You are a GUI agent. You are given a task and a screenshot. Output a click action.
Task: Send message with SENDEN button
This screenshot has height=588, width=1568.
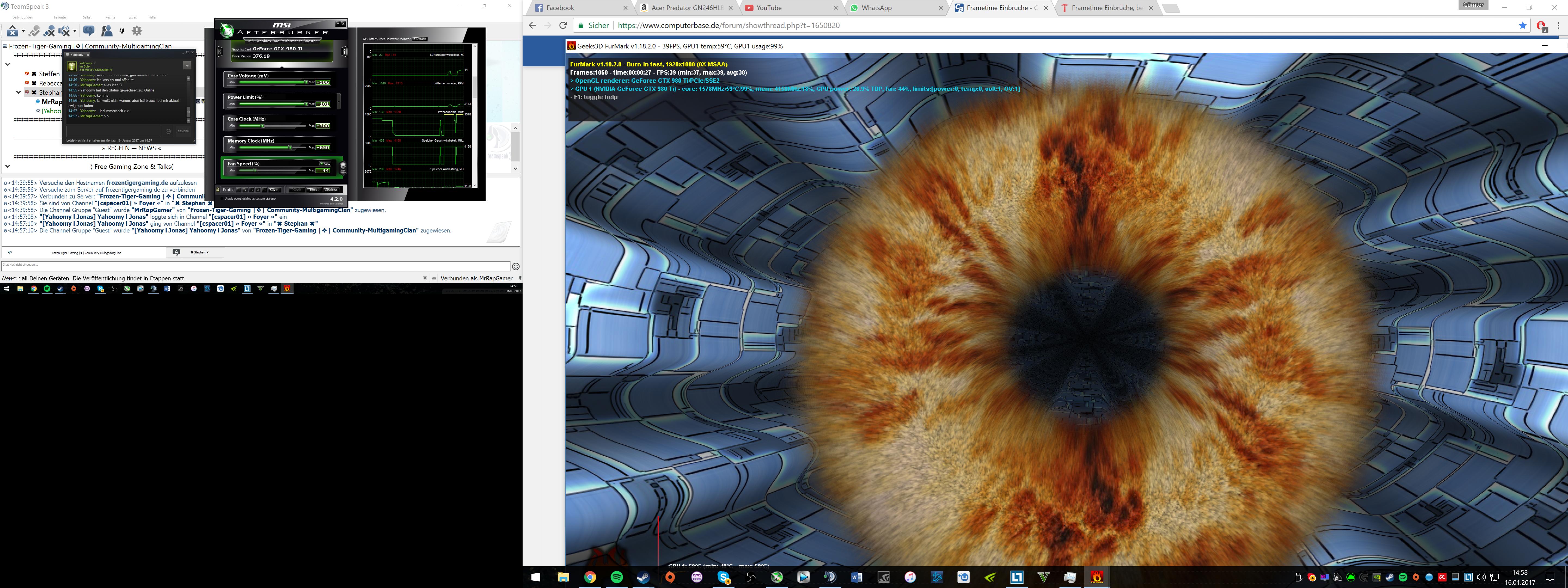183,131
